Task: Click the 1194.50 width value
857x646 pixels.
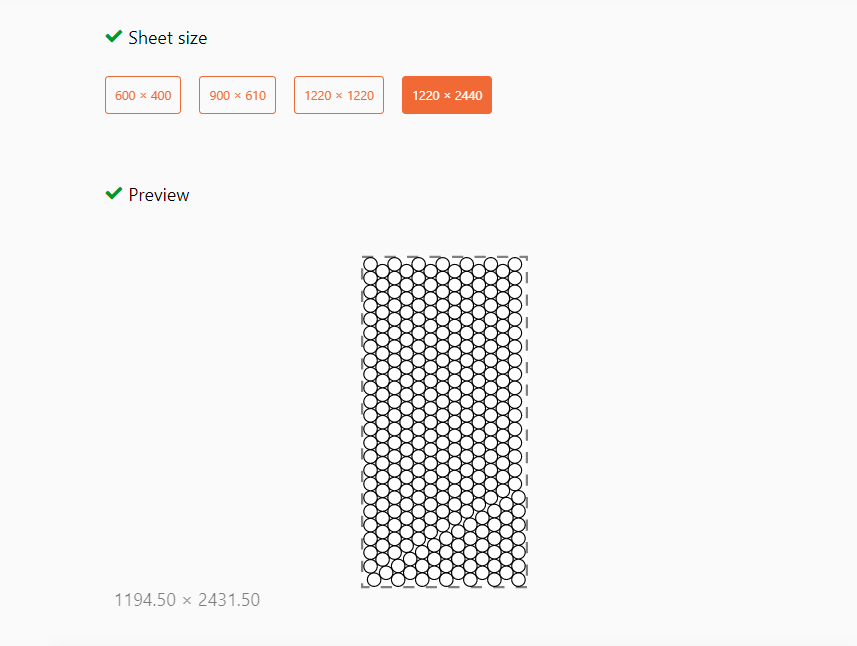Action: coord(145,600)
